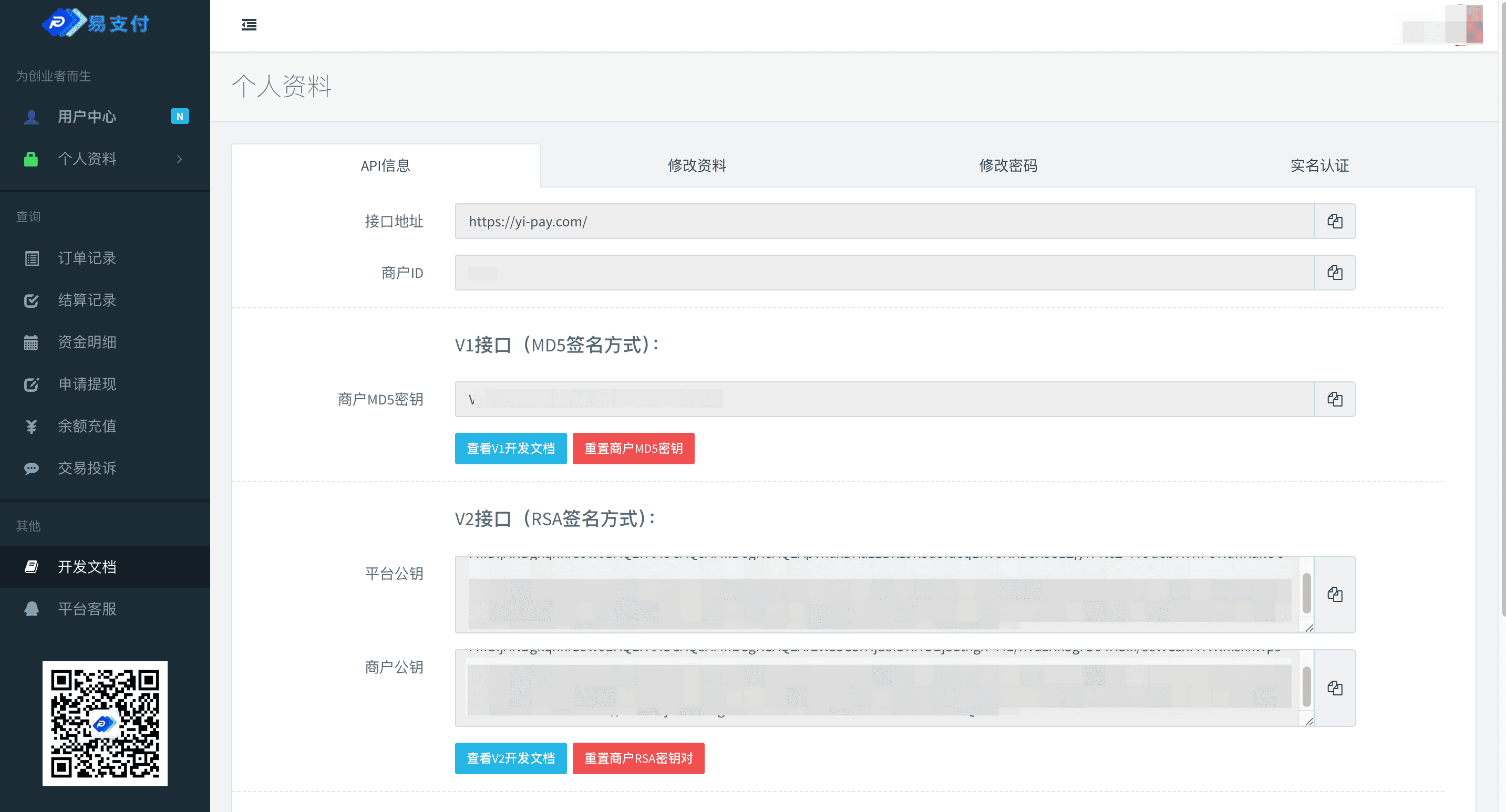Copy the 接口地址 value
This screenshot has width=1506, height=812.
(1335, 222)
